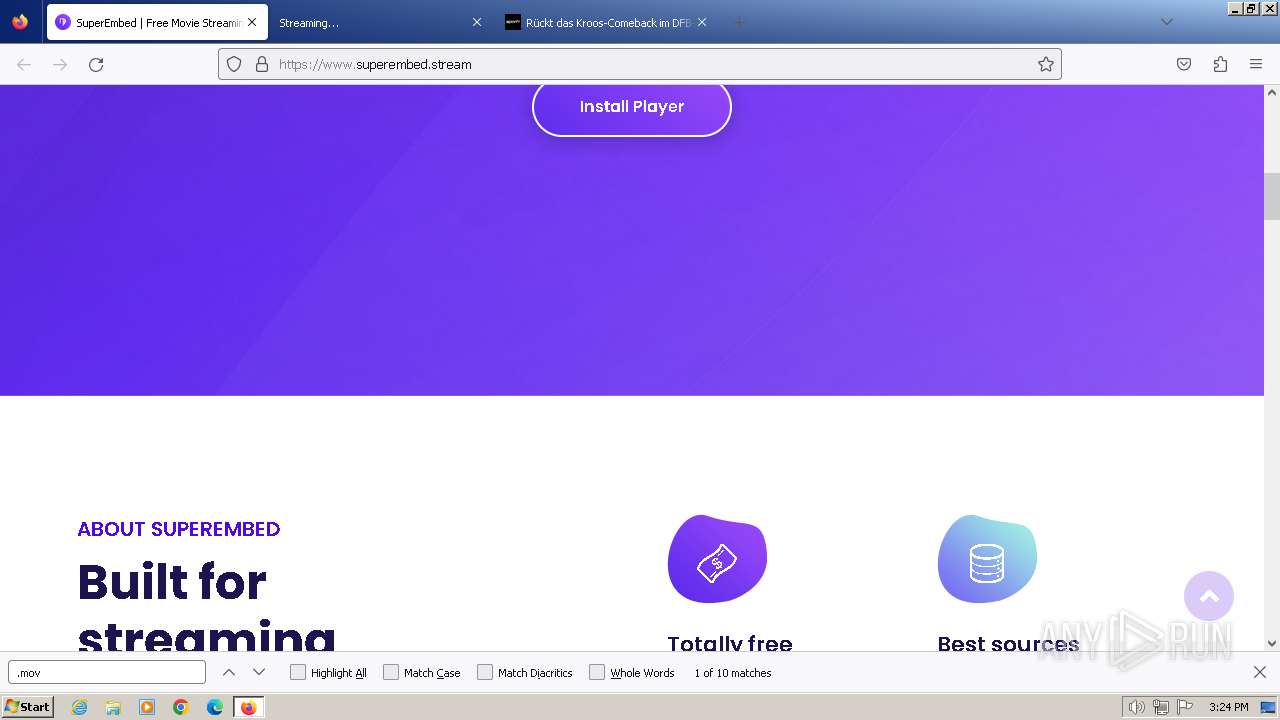1280x720 pixels.
Task: Click the Firefox taskbar button
Action: click(248, 707)
